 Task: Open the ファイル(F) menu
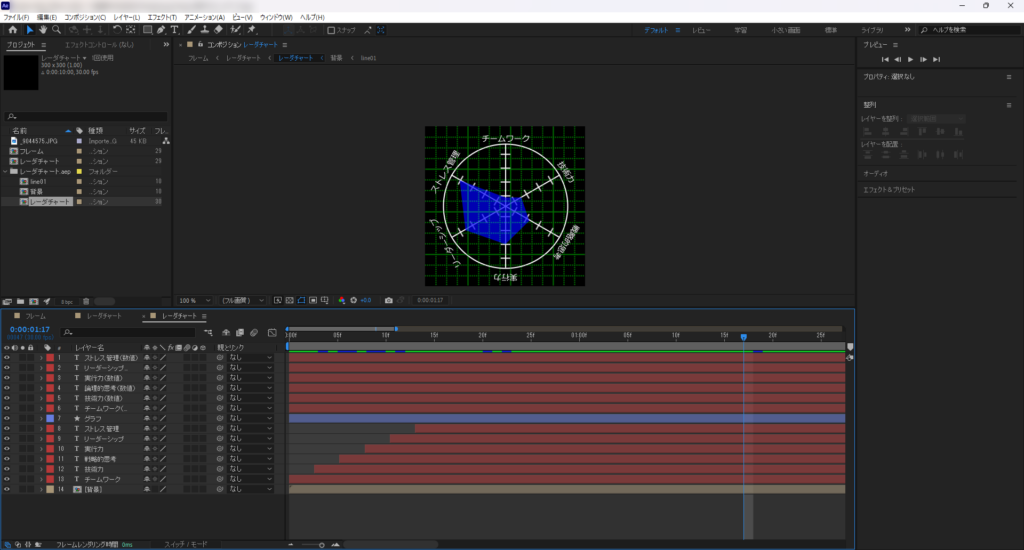(16, 18)
